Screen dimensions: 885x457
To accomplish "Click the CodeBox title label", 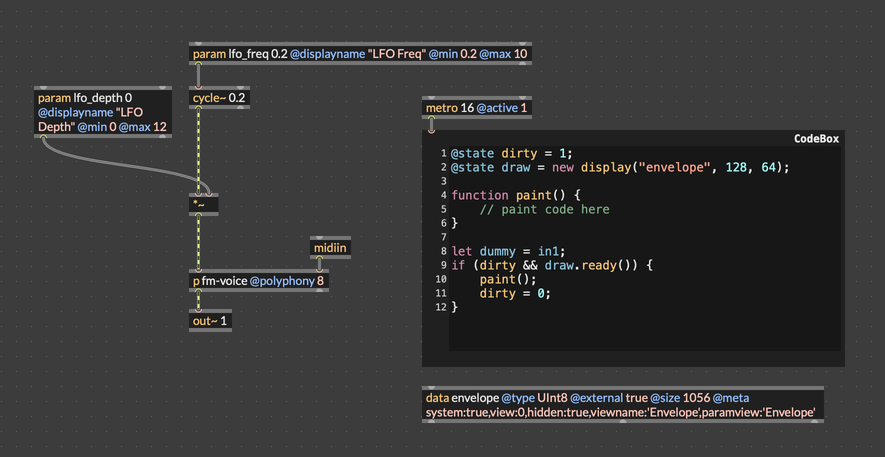I will tap(816, 139).
